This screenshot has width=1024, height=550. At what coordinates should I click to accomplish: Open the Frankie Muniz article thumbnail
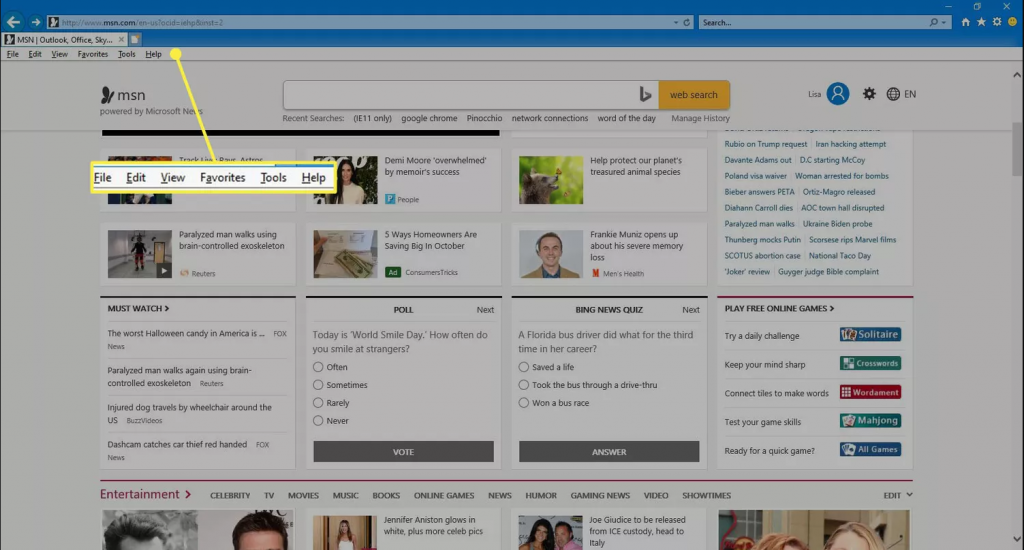click(551, 253)
